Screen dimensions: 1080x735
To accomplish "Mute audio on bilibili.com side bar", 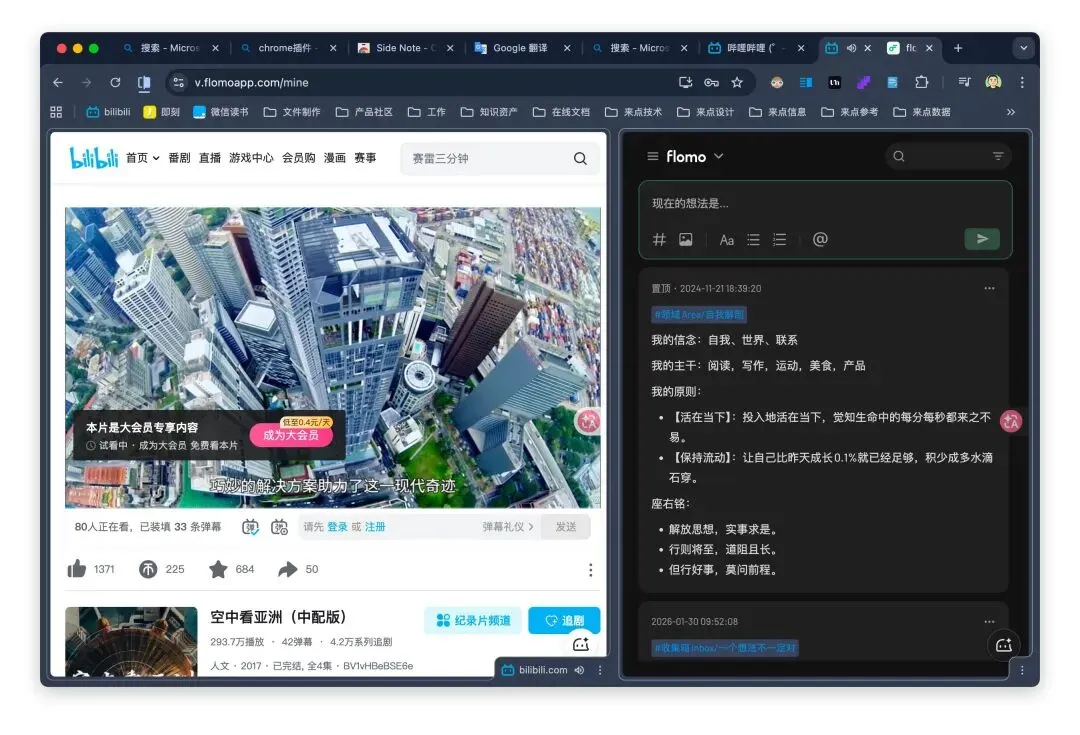I will point(579,670).
